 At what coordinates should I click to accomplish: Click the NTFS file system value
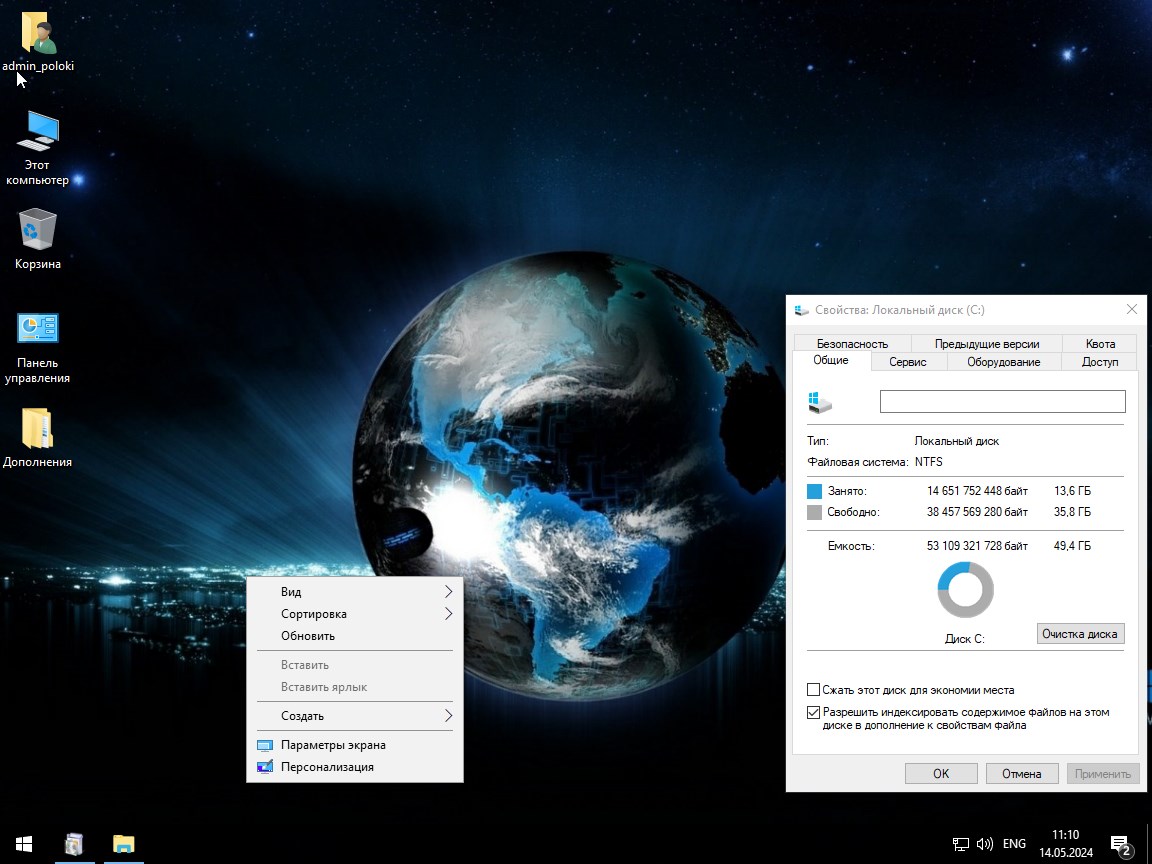point(929,462)
